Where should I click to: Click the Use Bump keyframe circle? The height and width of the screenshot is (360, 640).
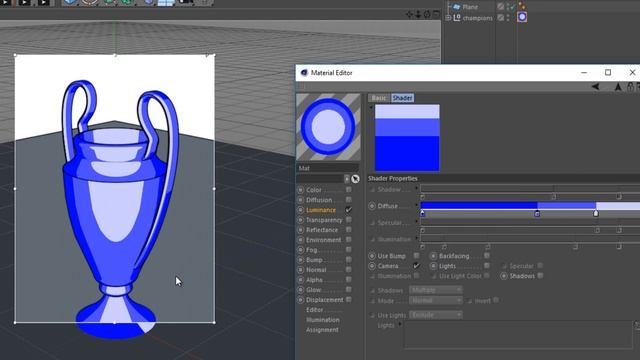click(372, 256)
